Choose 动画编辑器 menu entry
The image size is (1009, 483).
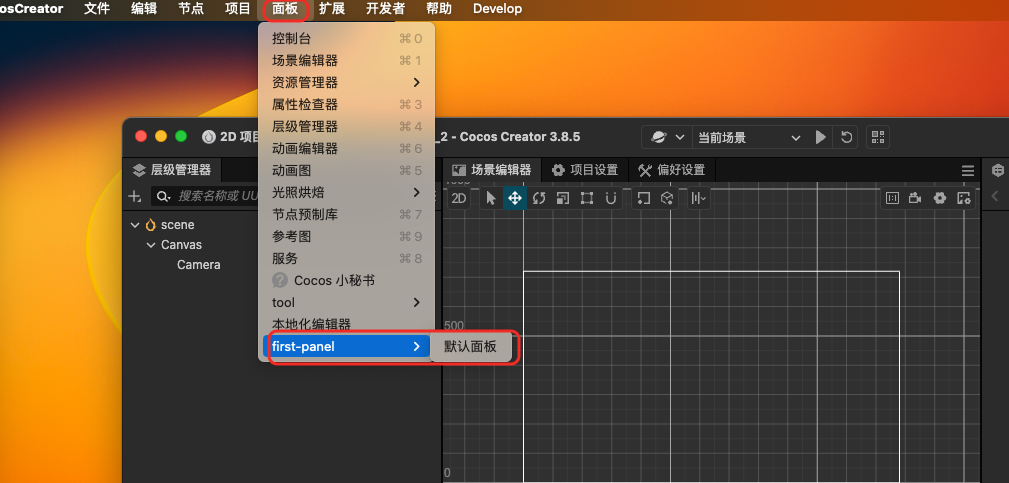pyautogui.click(x=347, y=149)
